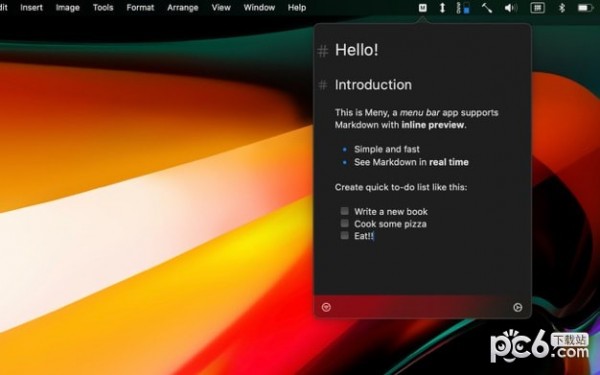The width and height of the screenshot is (600, 375).
Task: Place cursor in 'Eat!!' text
Action: click(x=364, y=236)
